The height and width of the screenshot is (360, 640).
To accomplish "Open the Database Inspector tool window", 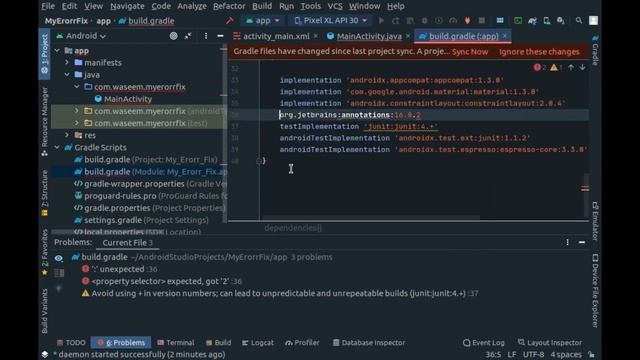I will [369, 342].
